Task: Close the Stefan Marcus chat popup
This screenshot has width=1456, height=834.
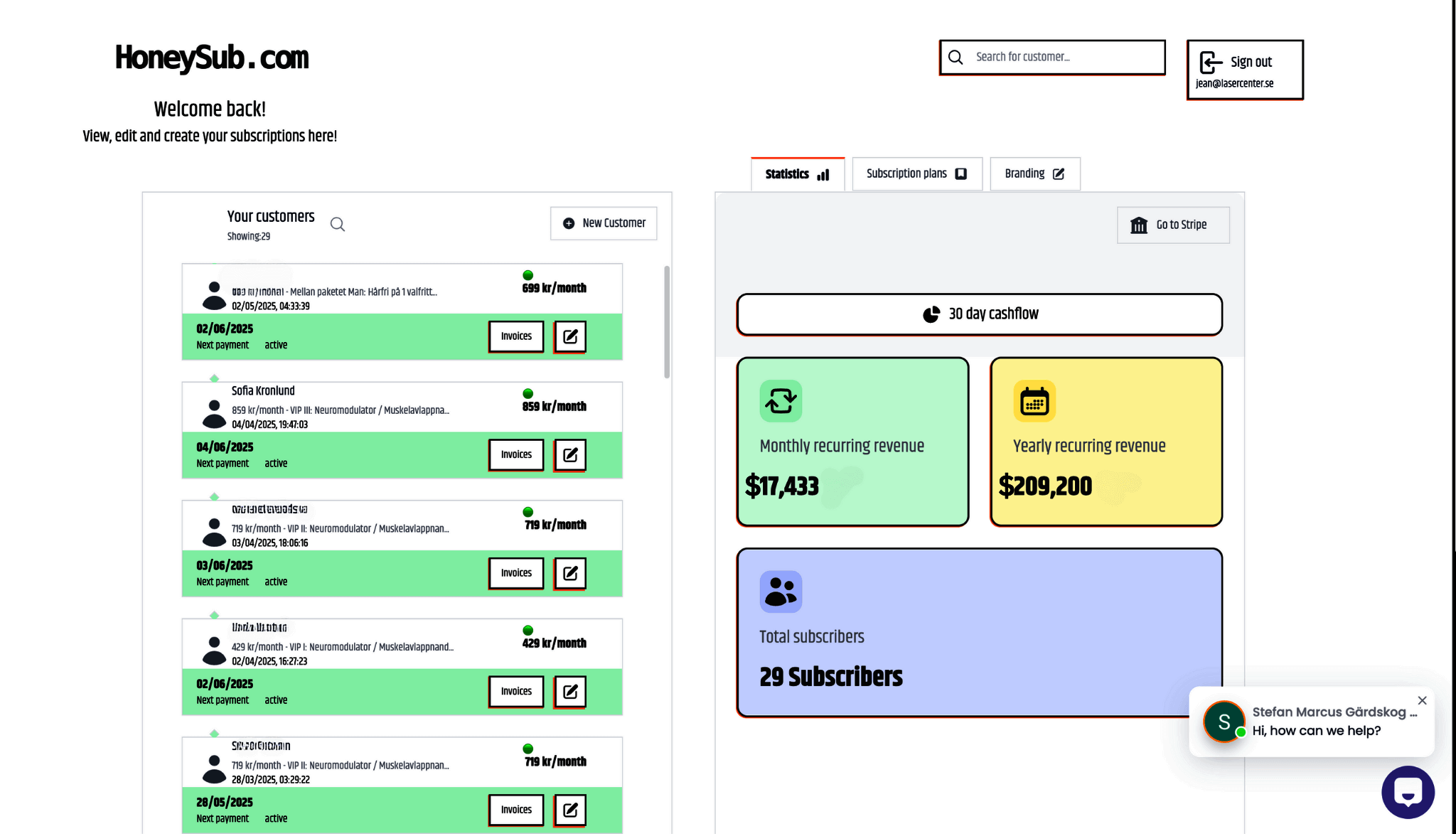Action: pos(1422,700)
